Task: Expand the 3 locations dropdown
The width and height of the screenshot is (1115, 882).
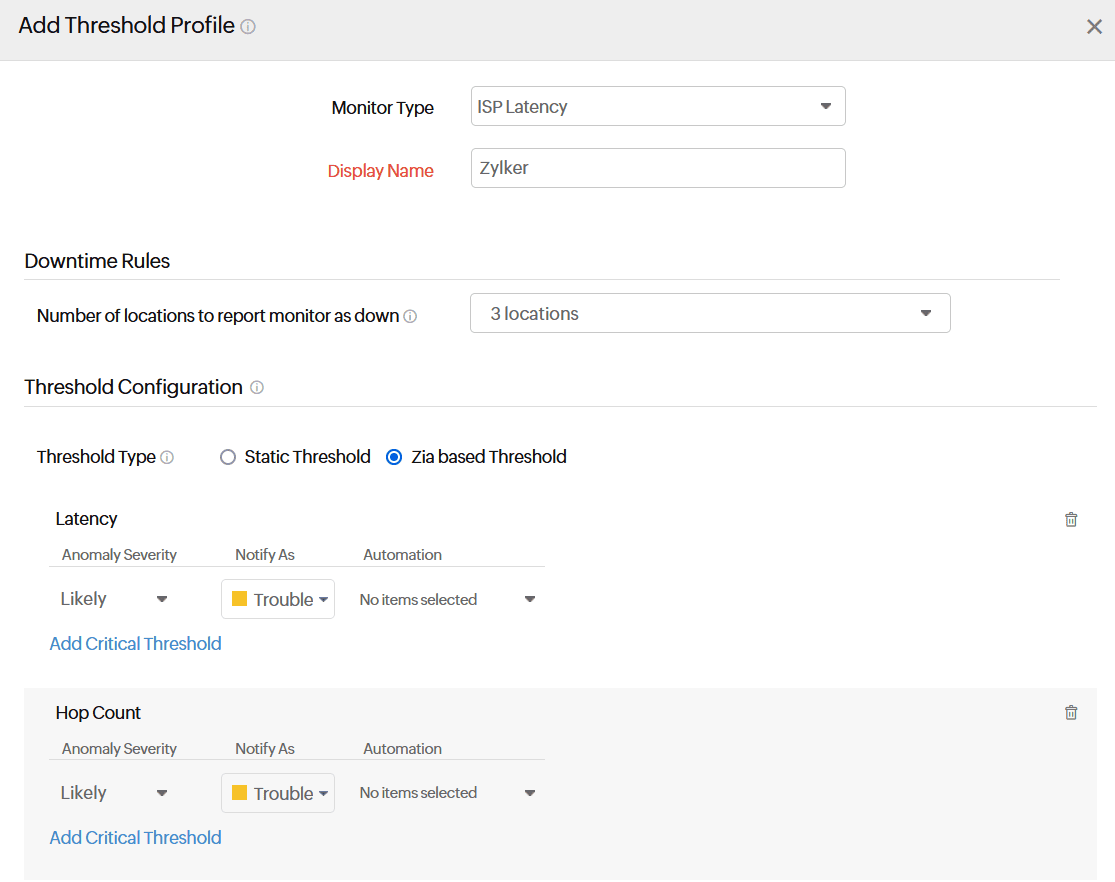Action: coord(709,313)
